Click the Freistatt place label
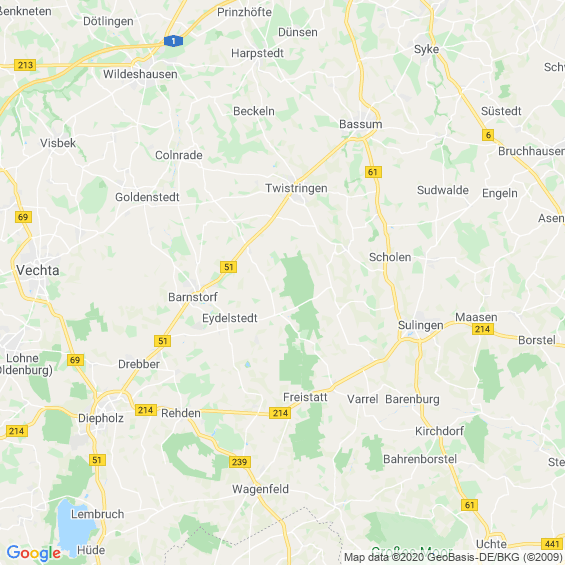 click(305, 397)
